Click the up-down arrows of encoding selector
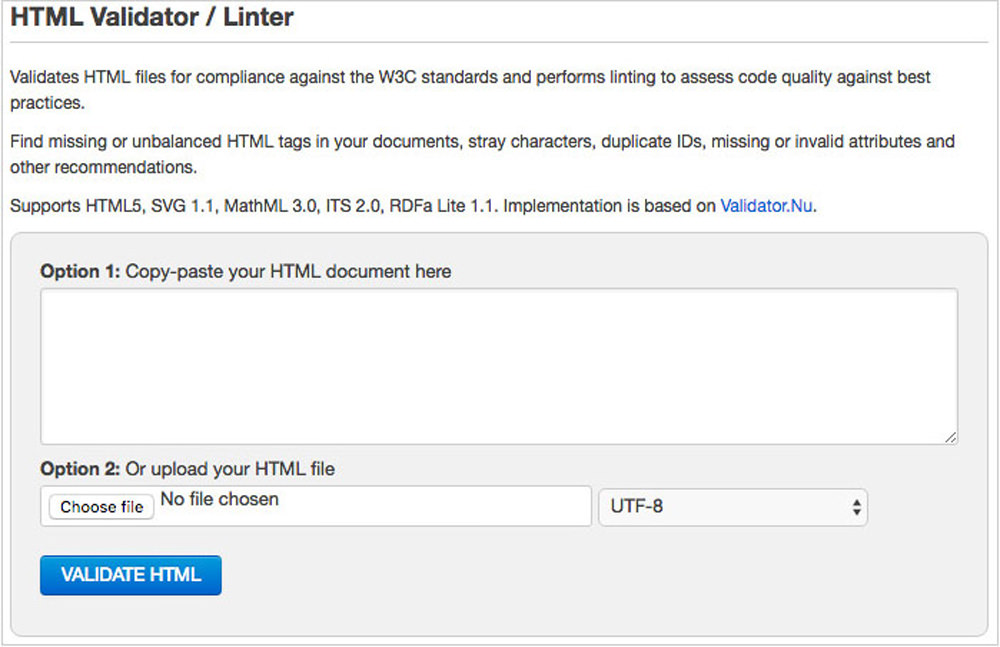The image size is (1000, 647). click(856, 507)
